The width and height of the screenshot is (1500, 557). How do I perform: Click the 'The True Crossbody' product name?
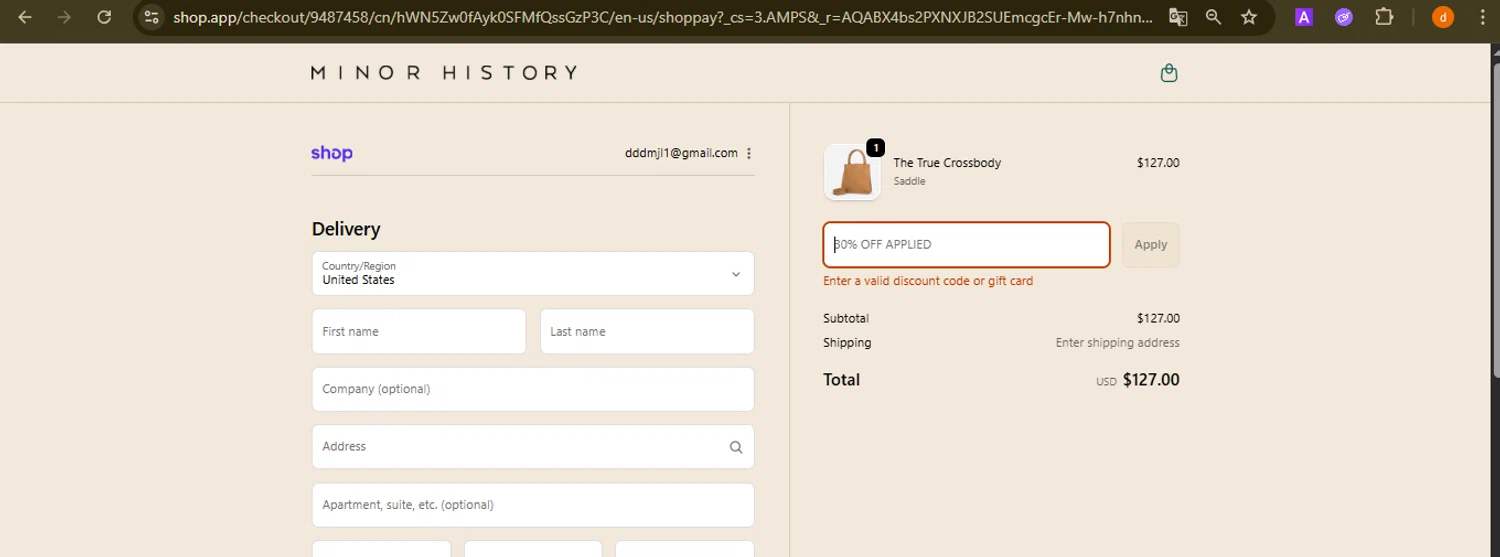[x=947, y=163]
